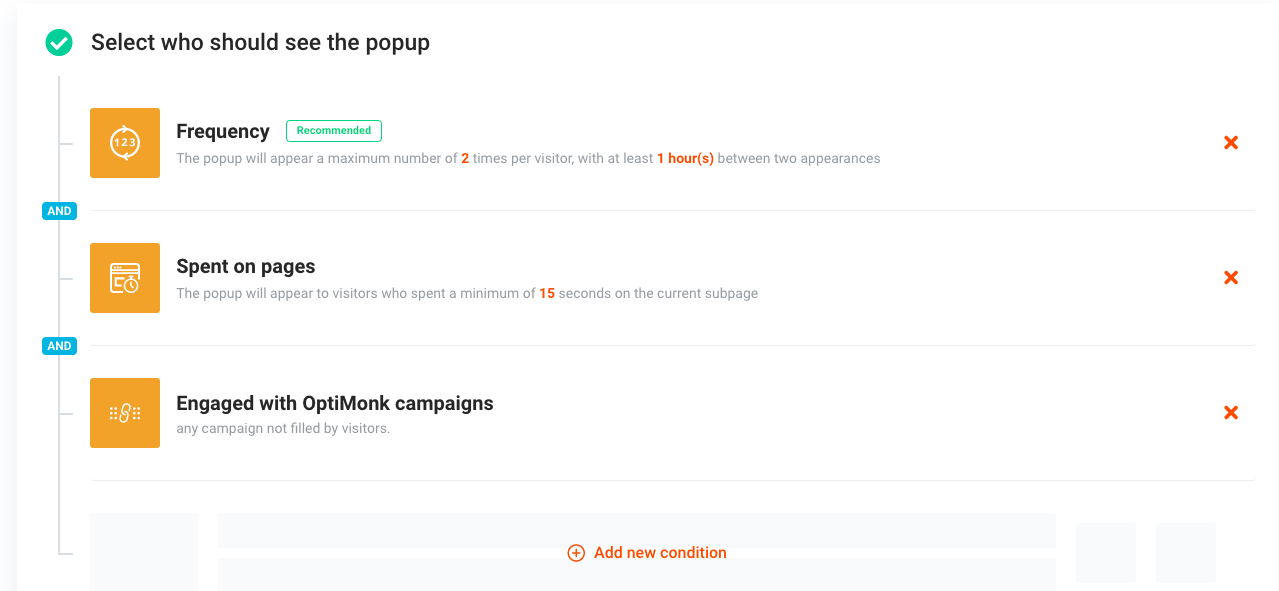This screenshot has height=591, width=1279.
Task: Open the Spent on pages condition settings
Action: click(245, 266)
